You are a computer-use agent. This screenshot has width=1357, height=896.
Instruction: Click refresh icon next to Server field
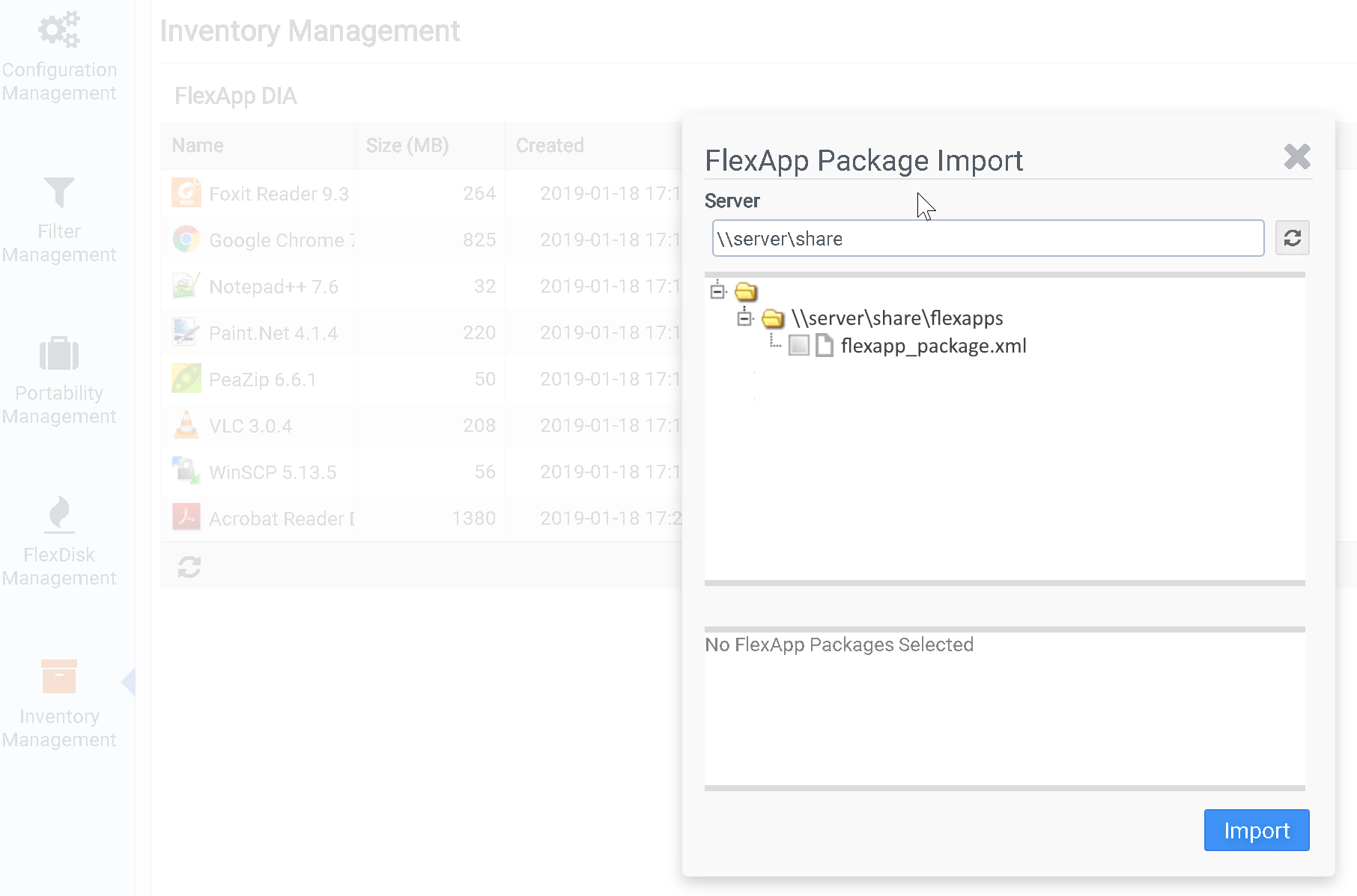pos(1292,238)
